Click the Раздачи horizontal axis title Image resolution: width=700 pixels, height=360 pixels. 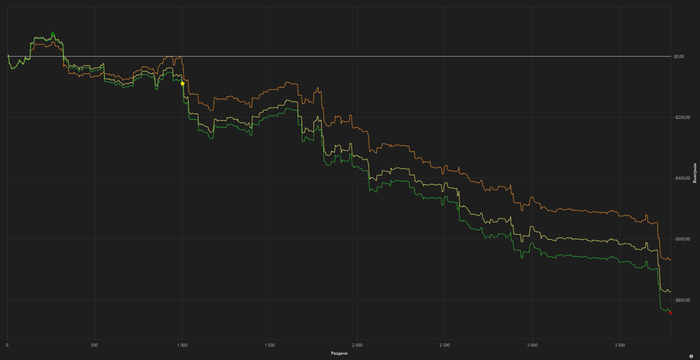[x=339, y=353]
